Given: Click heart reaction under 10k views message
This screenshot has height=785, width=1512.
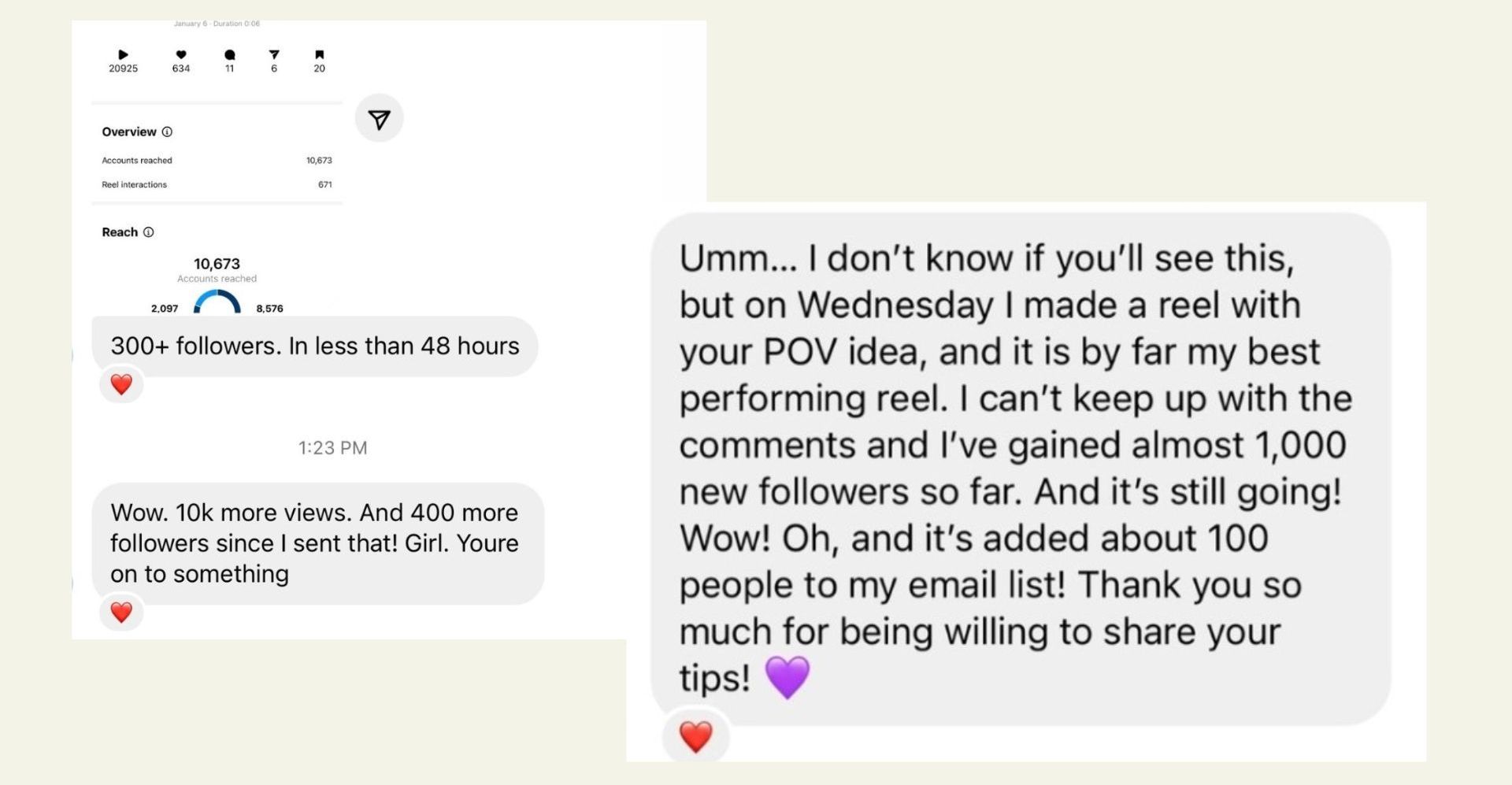Looking at the screenshot, I should point(121,612).
